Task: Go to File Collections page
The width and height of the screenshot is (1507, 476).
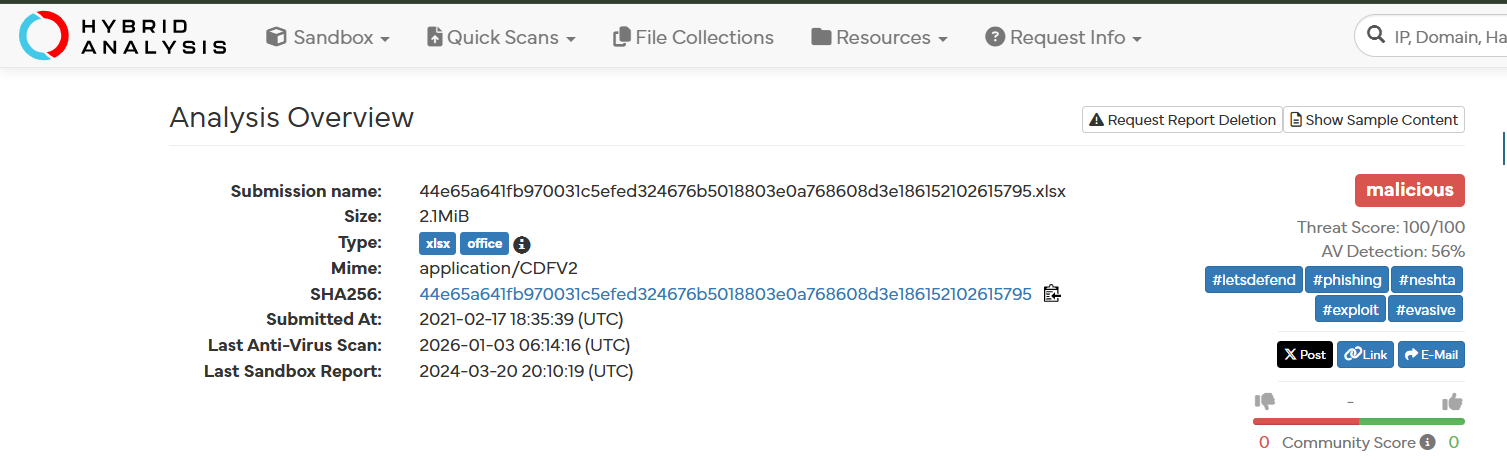Action: (x=693, y=38)
